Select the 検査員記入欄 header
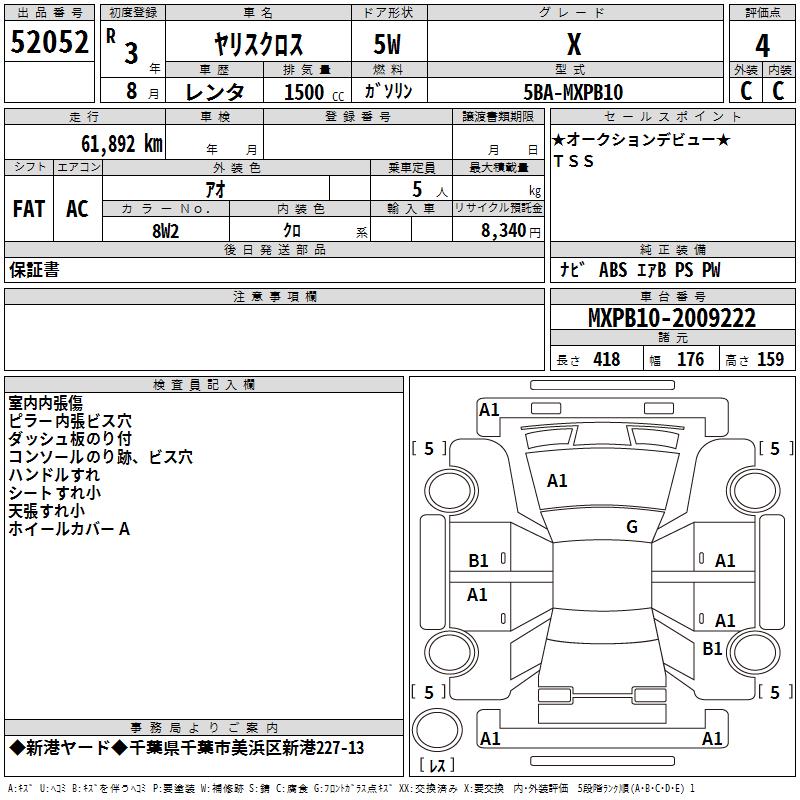This screenshot has width=800, height=800. 204,385
